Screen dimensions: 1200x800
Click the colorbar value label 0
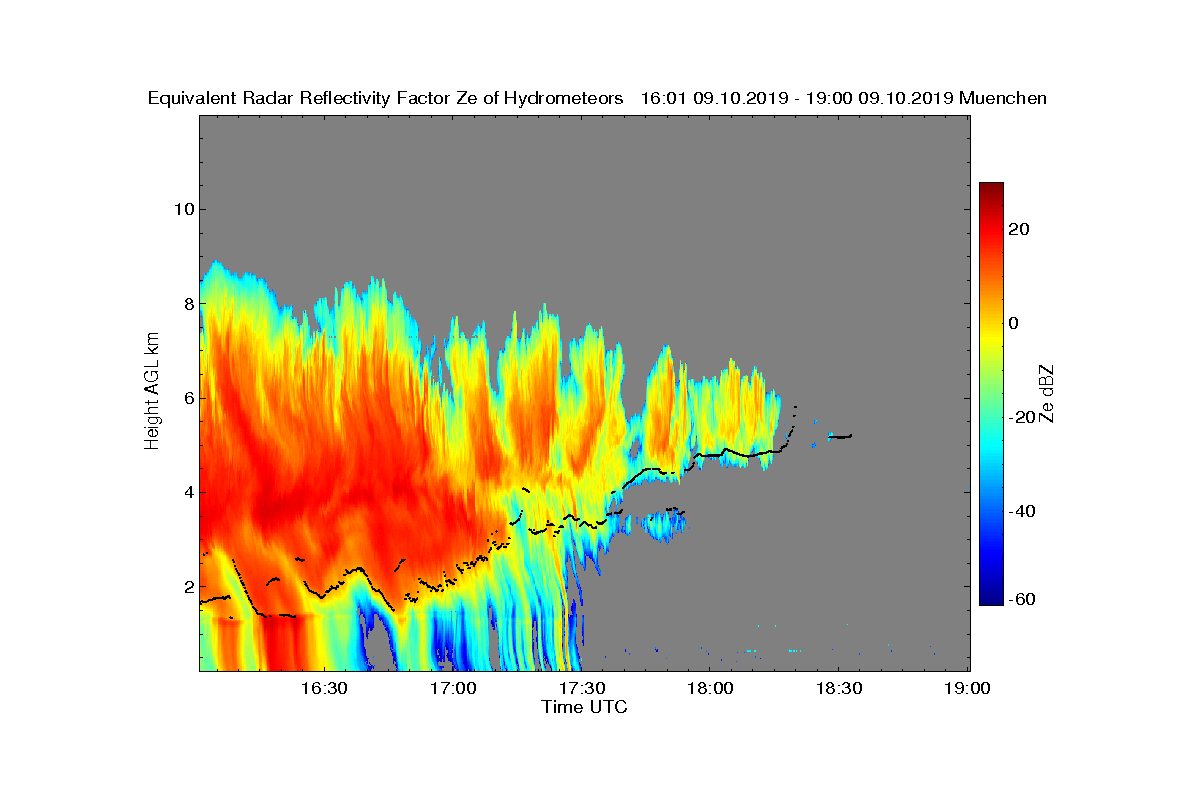pos(1015,323)
